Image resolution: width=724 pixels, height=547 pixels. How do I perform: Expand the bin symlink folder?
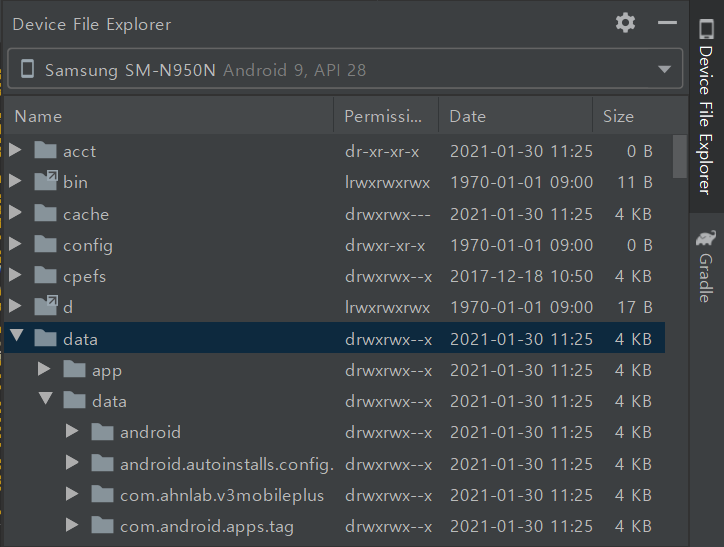[15, 180]
